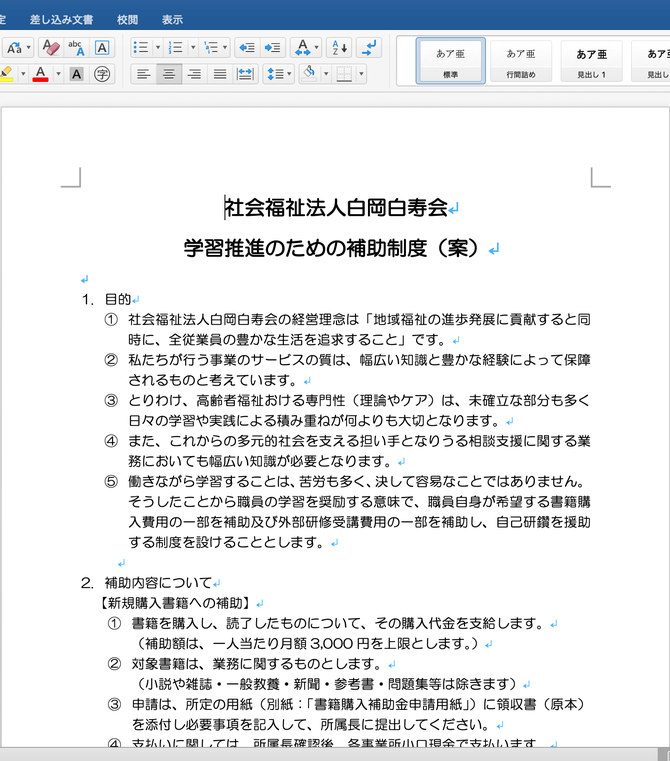Screen dimensions: 670x761
Task: Apply yellow text highlight color
Action: click(x=6, y=74)
